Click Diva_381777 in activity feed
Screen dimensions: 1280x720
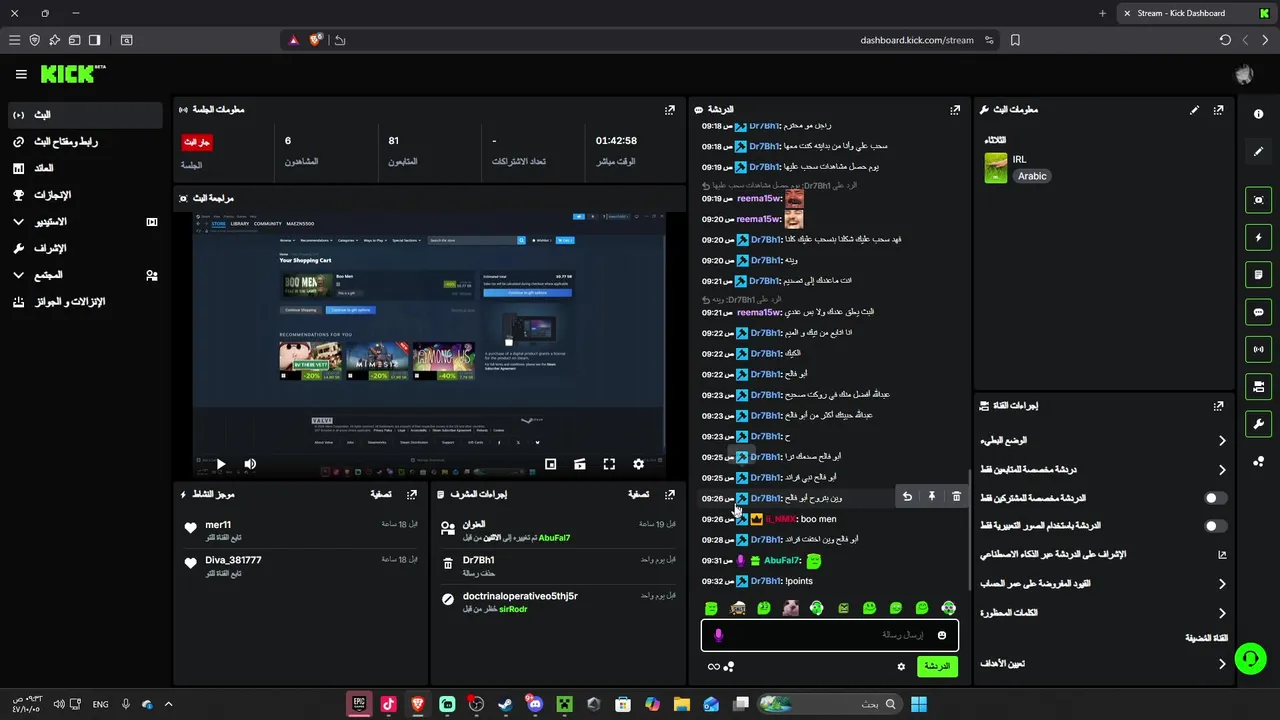click(x=233, y=560)
